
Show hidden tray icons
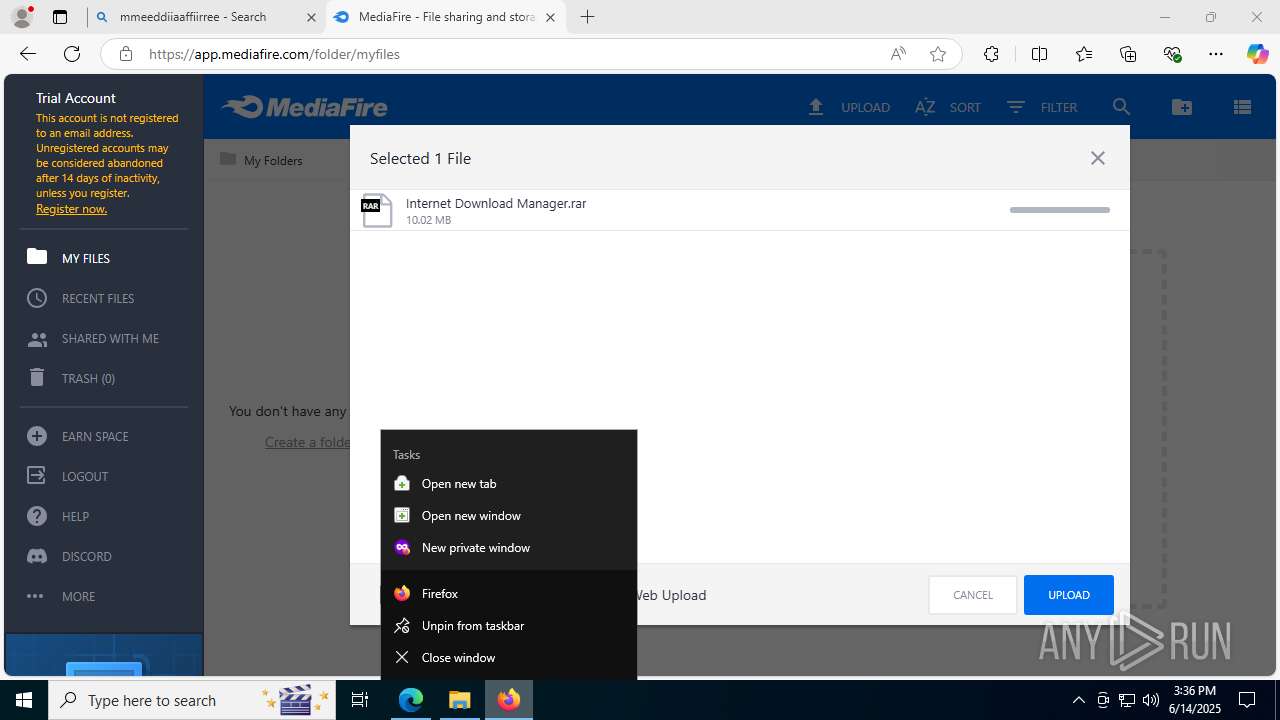click(1078, 700)
